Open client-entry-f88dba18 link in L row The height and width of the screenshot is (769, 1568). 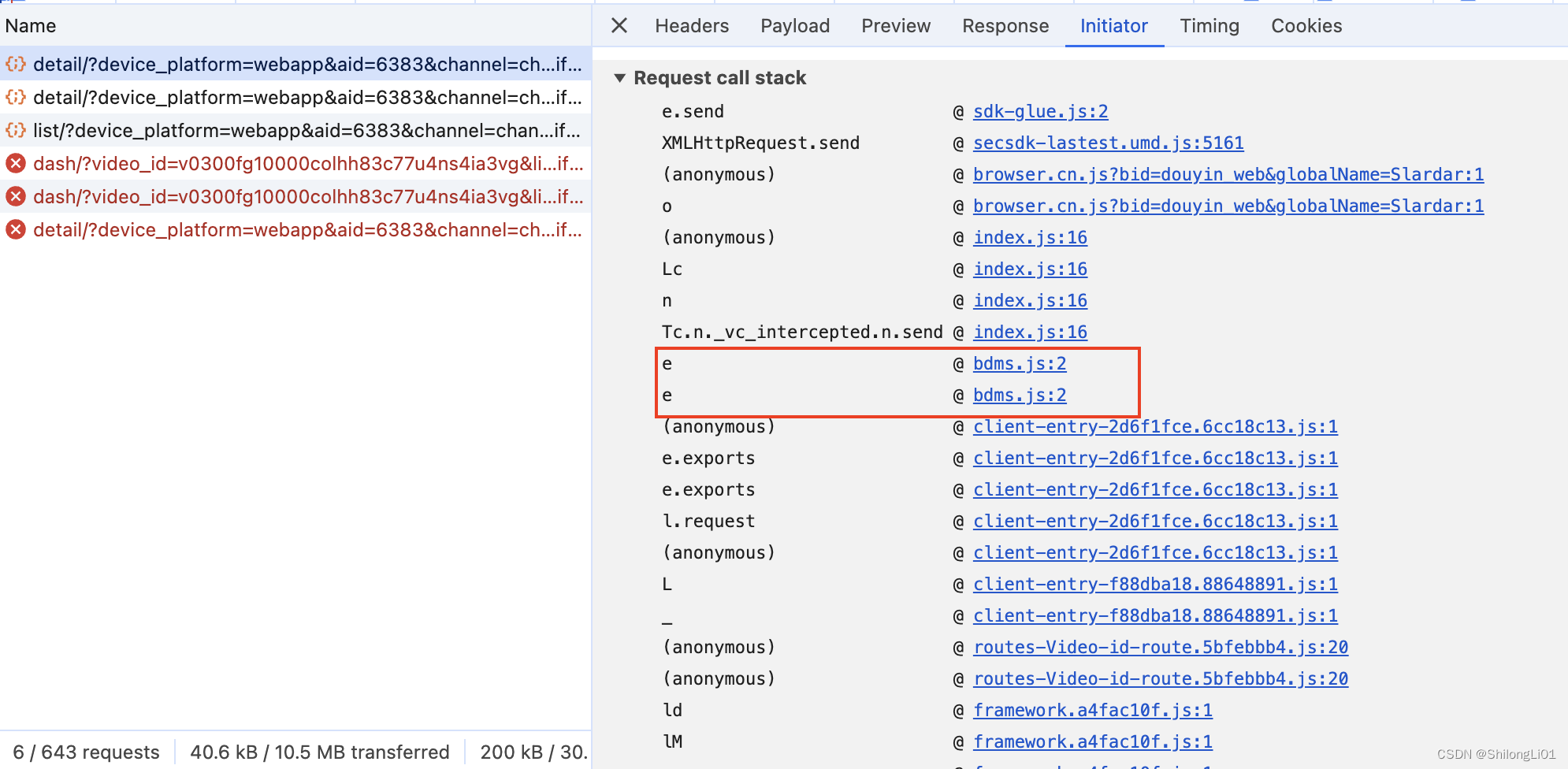coord(1155,585)
